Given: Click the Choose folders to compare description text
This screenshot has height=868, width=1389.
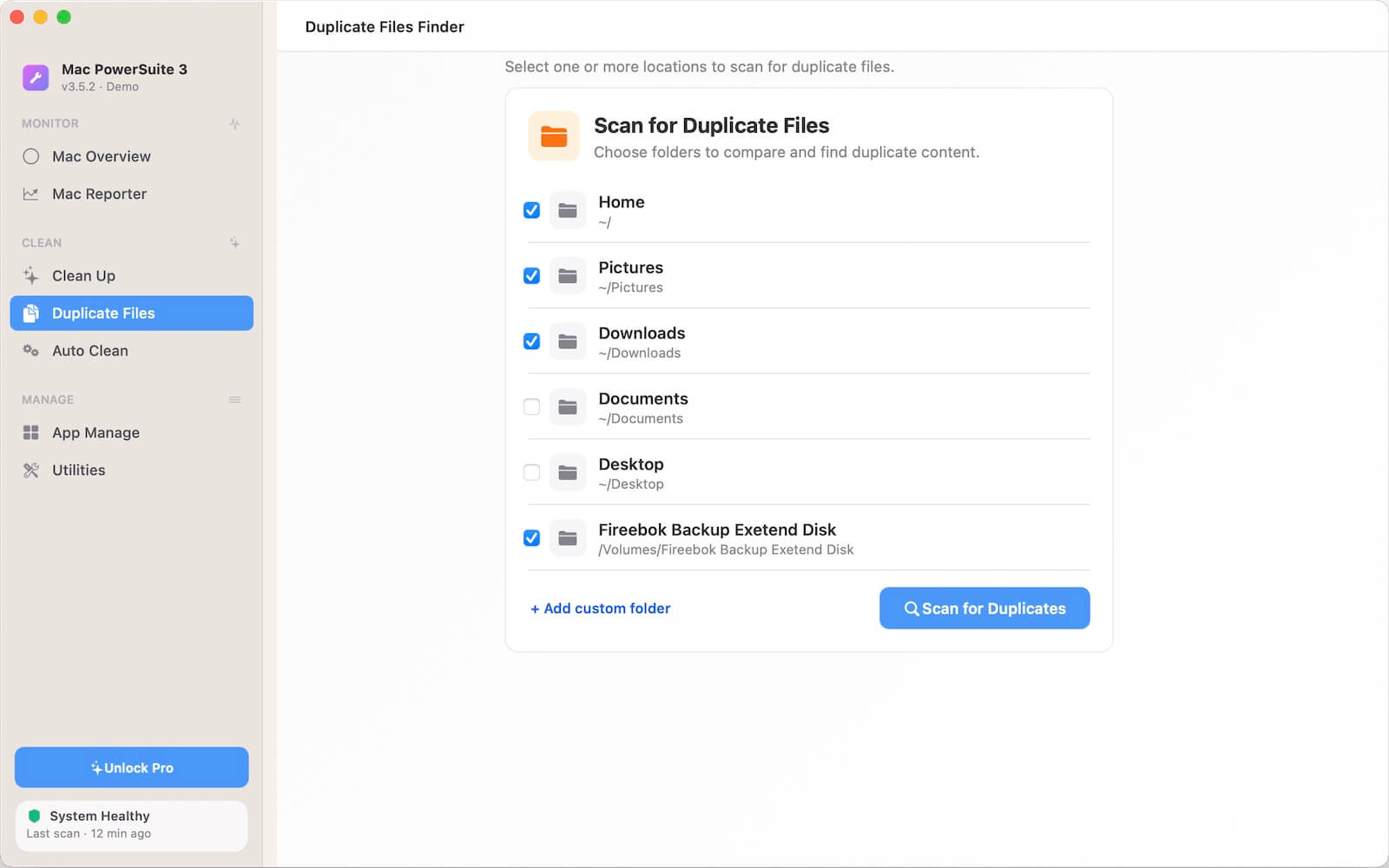Looking at the screenshot, I should (x=787, y=152).
